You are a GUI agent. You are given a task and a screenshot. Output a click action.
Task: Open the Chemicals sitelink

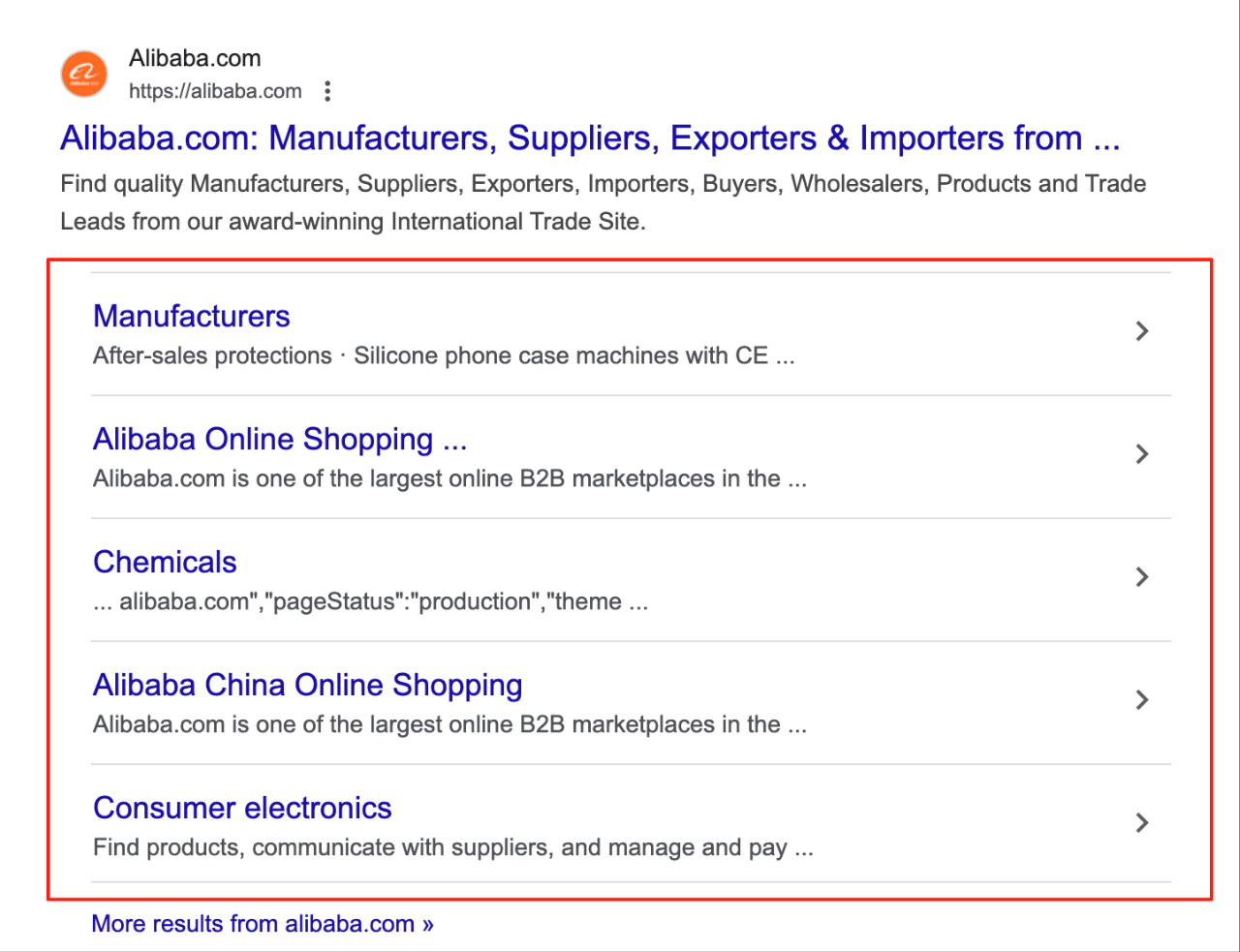coord(165,562)
